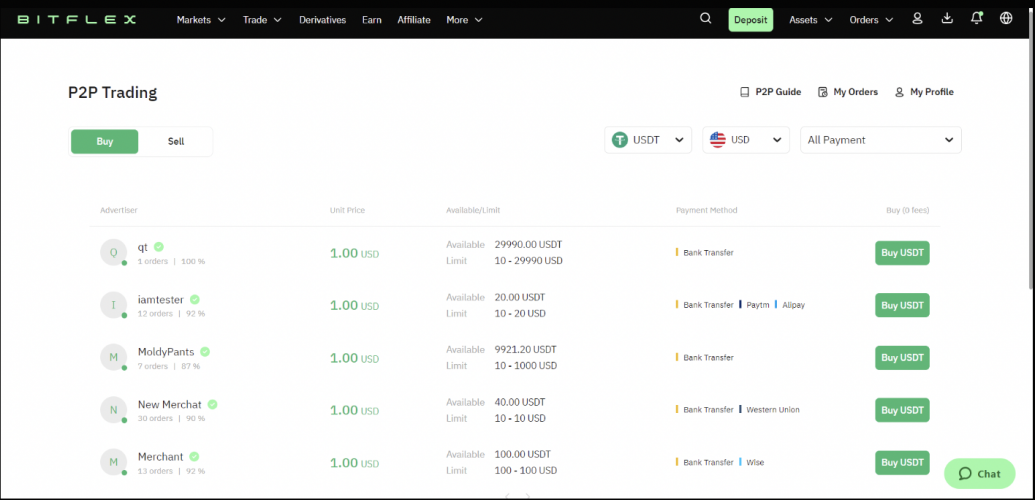Click the Paytm payment label
This screenshot has width=1035, height=500.
(758, 305)
